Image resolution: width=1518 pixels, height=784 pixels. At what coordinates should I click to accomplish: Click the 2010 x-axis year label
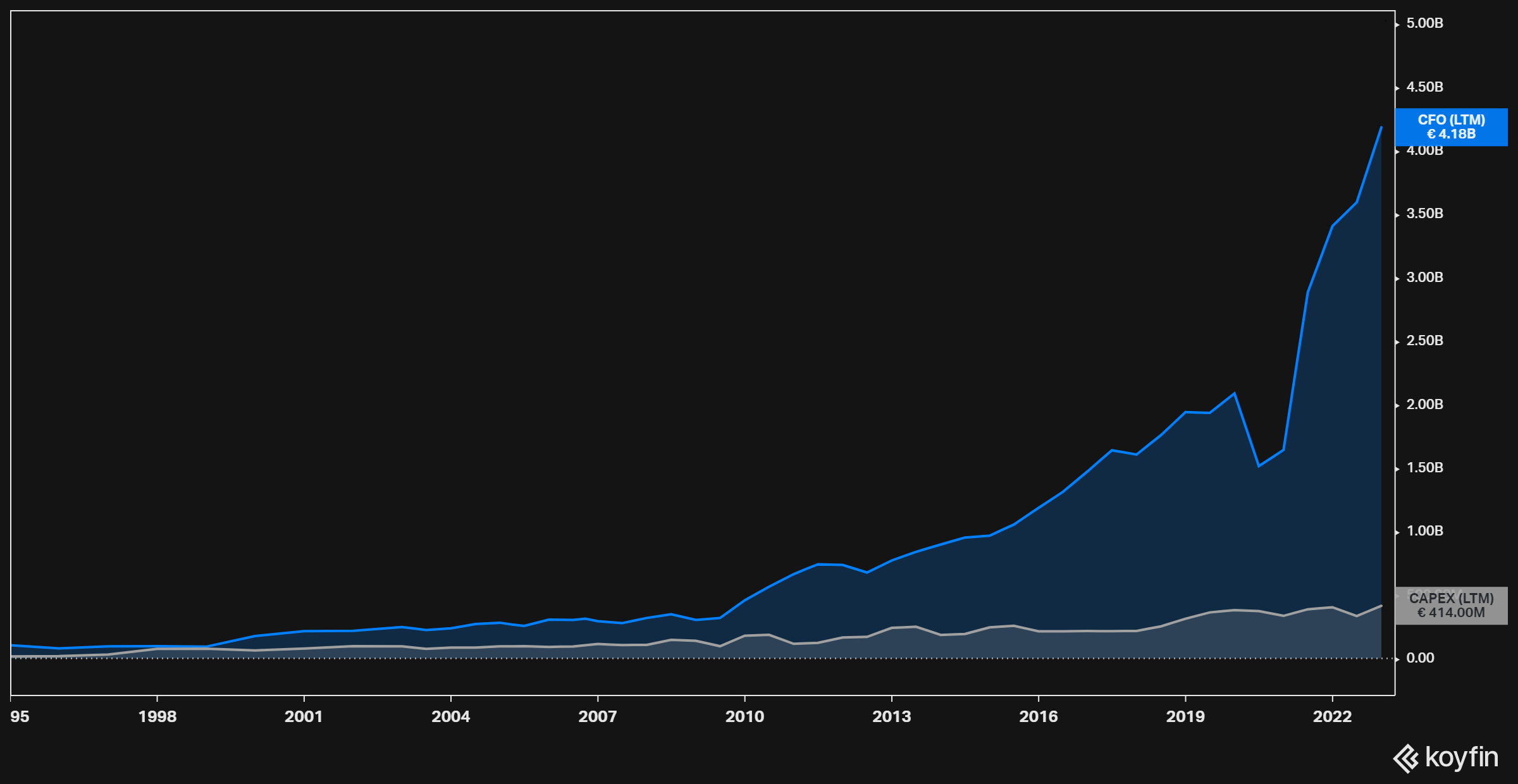tap(744, 716)
